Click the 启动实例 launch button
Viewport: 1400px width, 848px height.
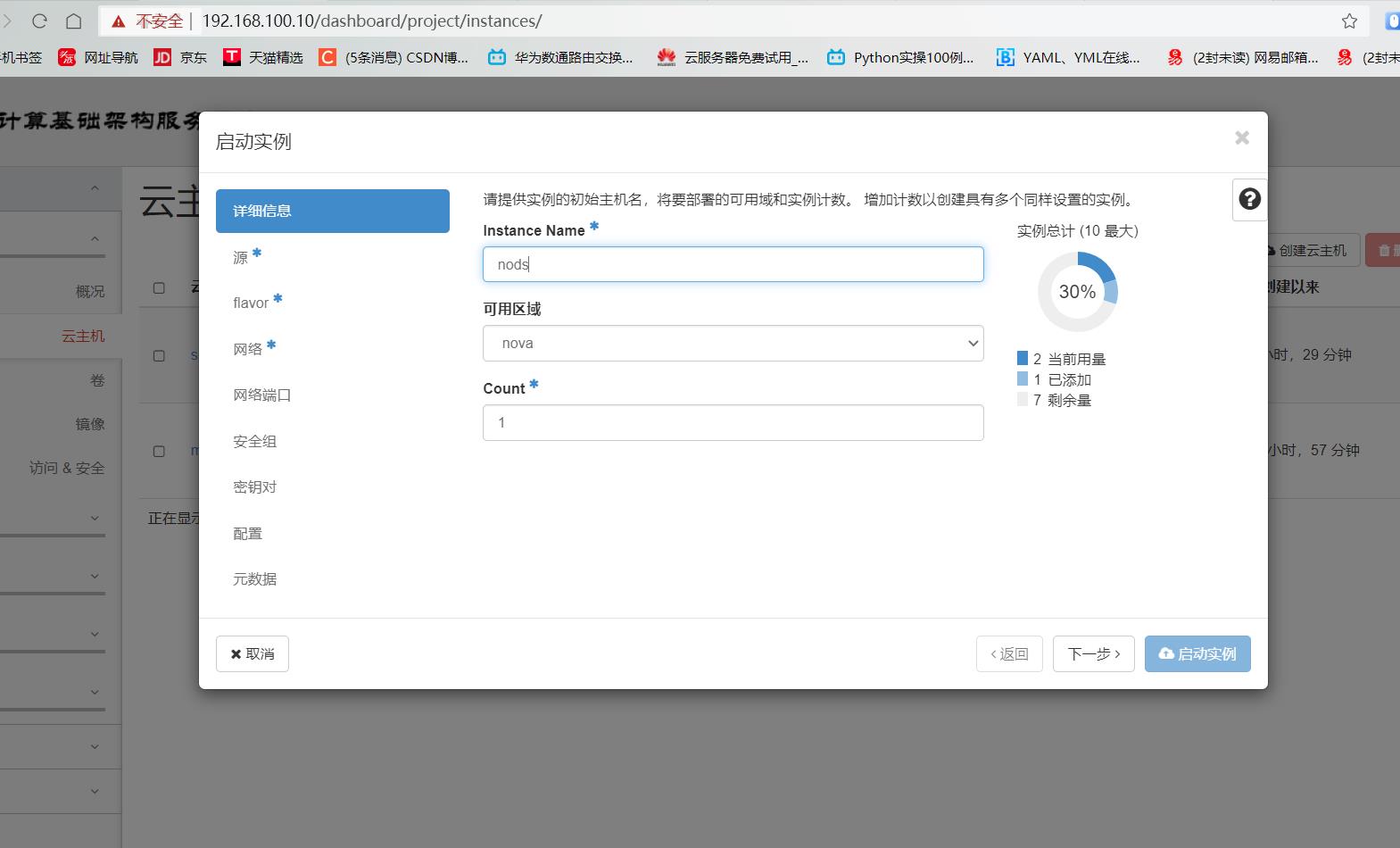(x=1197, y=653)
